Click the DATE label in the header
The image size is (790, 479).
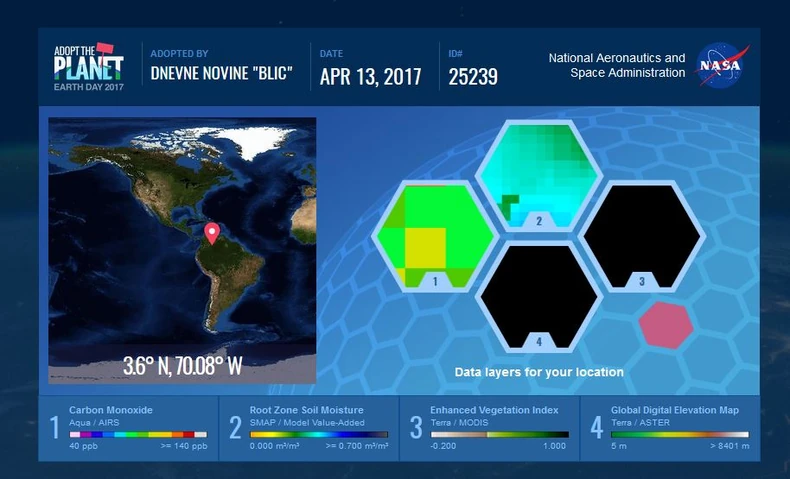click(331, 53)
